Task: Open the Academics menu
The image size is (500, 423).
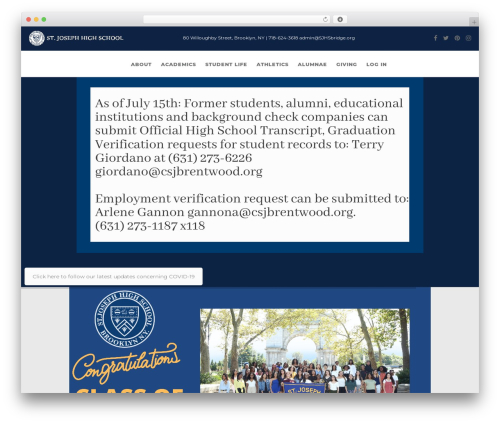Action: pyautogui.click(x=178, y=64)
